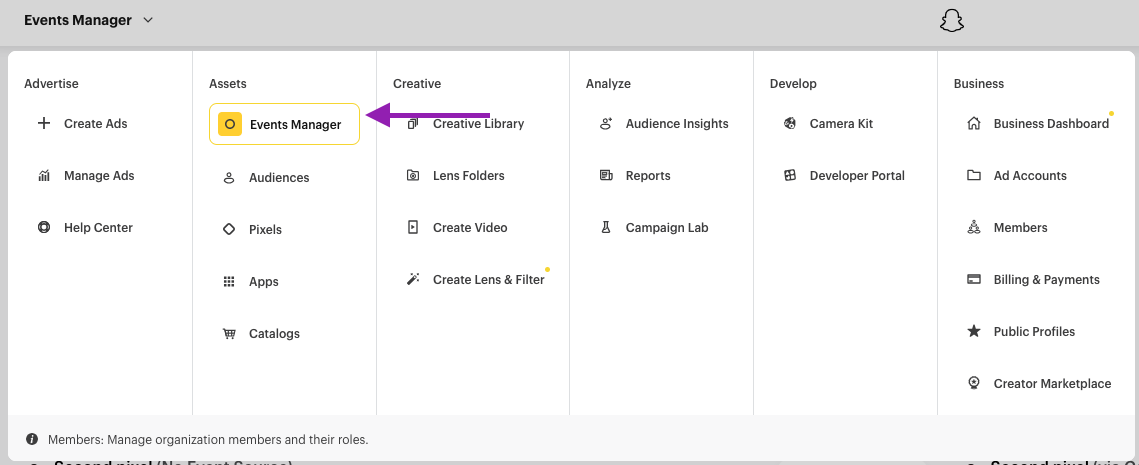Open the Help Center entry
The height and width of the screenshot is (465, 1139).
[x=98, y=227]
